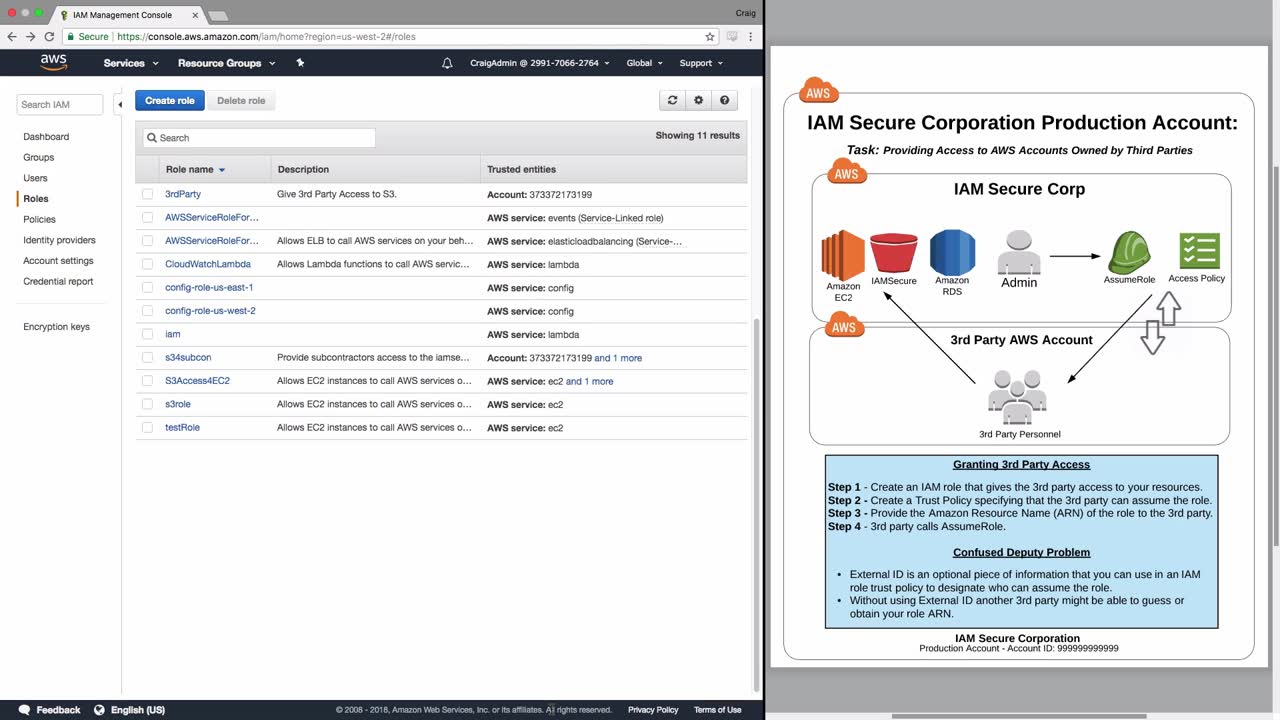The height and width of the screenshot is (720, 1280).
Task: Open Policies from the sidebar
Action: point(39,219)
